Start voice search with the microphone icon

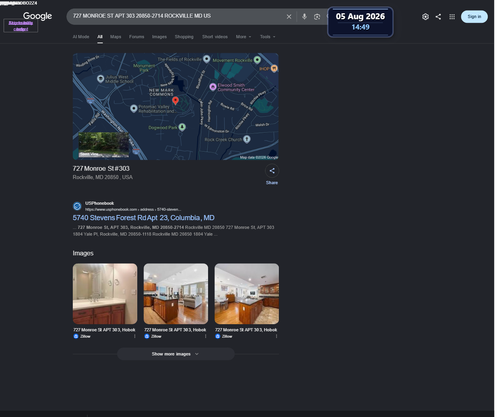(x=304, y=17)
